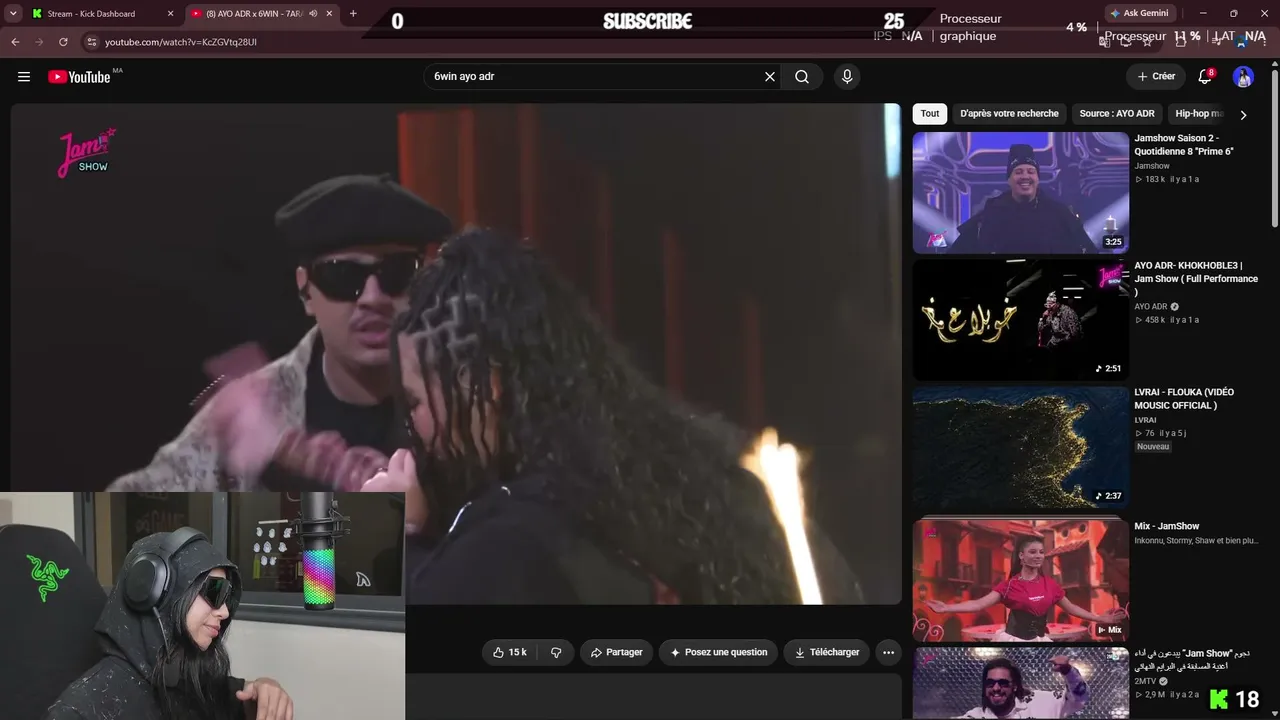This screenshot has height=720, width=1280.
Task: Open the 'Mix - JamSho​w' title
Action: coord(1167,526)
